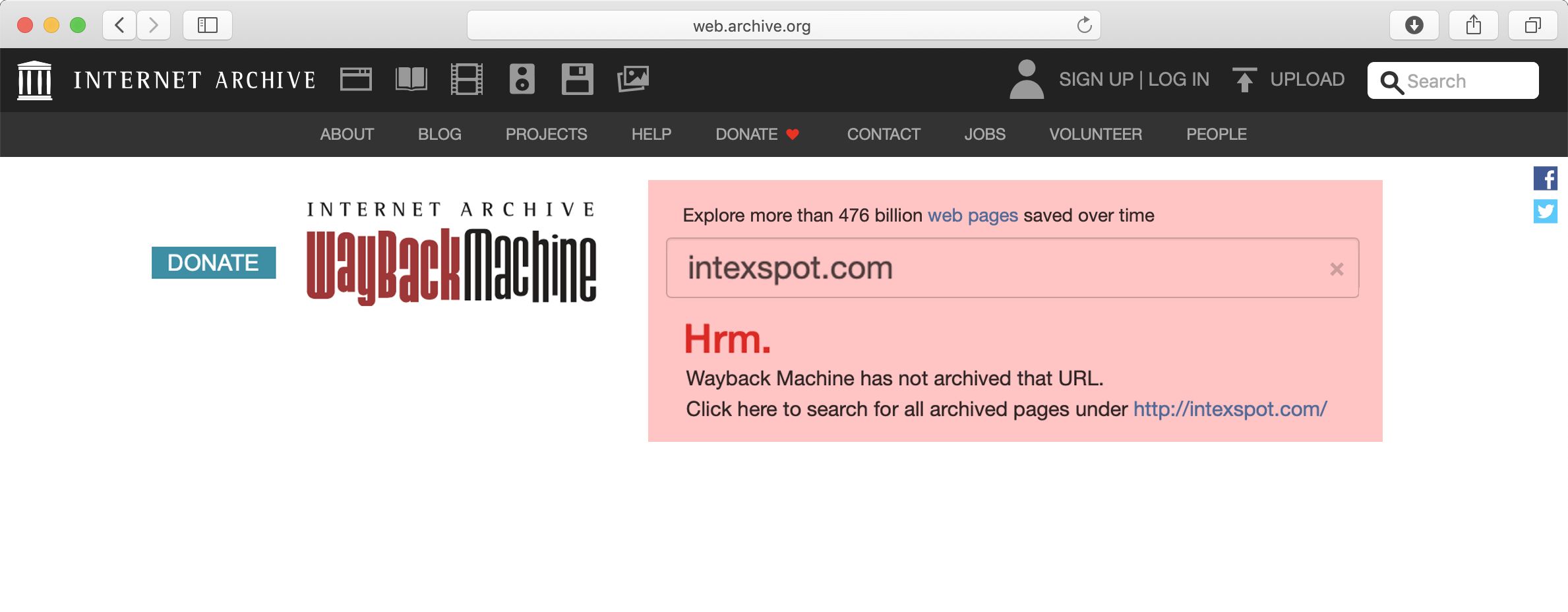Click the SIGN UP link
The height and width of the screenshot is (612, 1568).
click(1095, 80)
